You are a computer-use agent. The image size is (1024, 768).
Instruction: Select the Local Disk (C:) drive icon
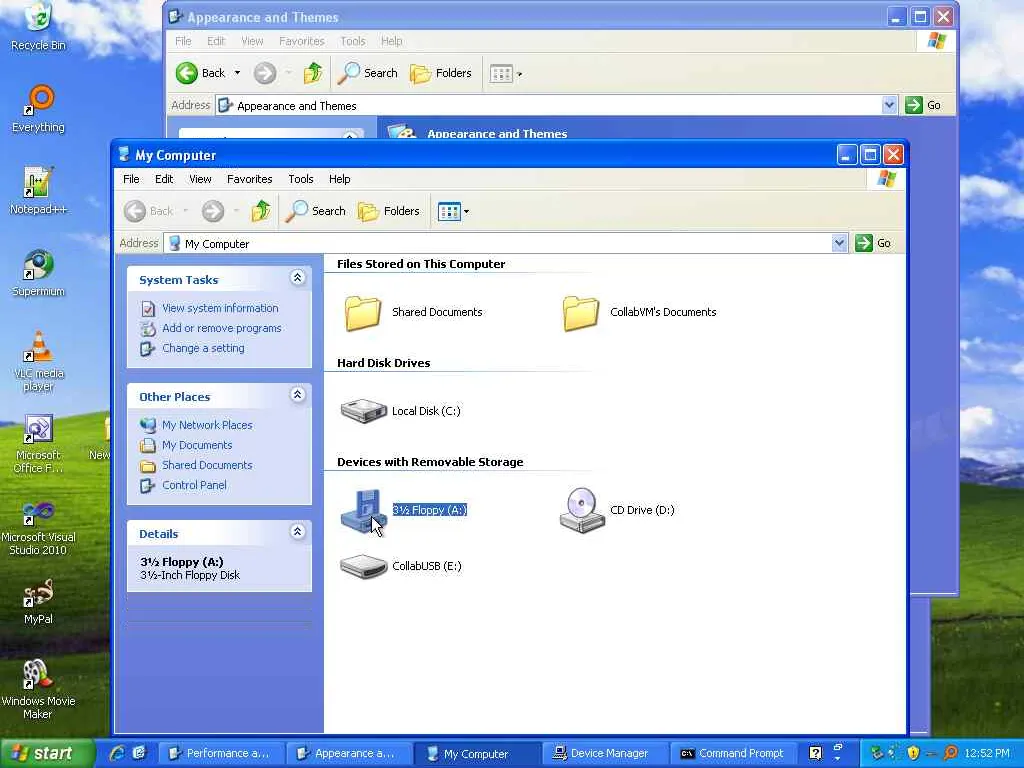364,411
